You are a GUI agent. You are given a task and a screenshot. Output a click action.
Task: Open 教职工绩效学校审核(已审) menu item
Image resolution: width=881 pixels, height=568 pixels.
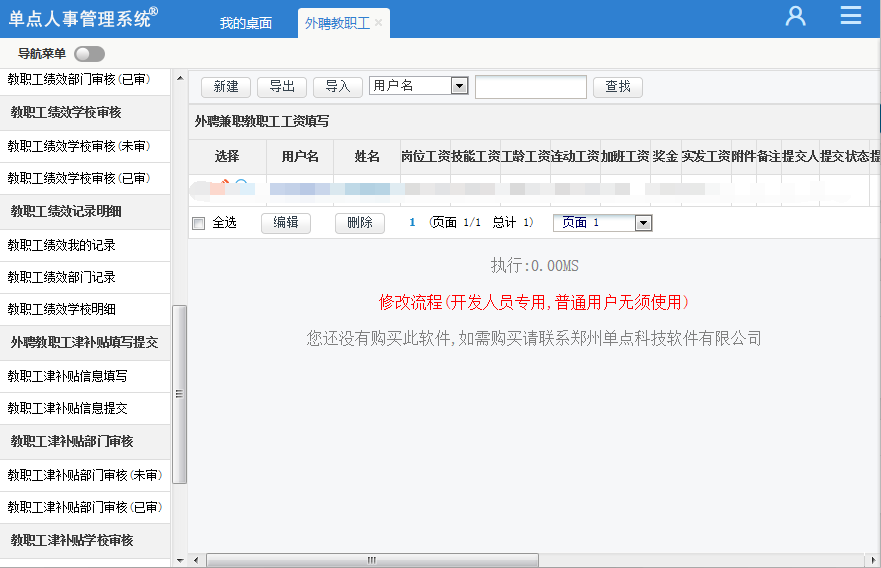click(x=85, y=178)
